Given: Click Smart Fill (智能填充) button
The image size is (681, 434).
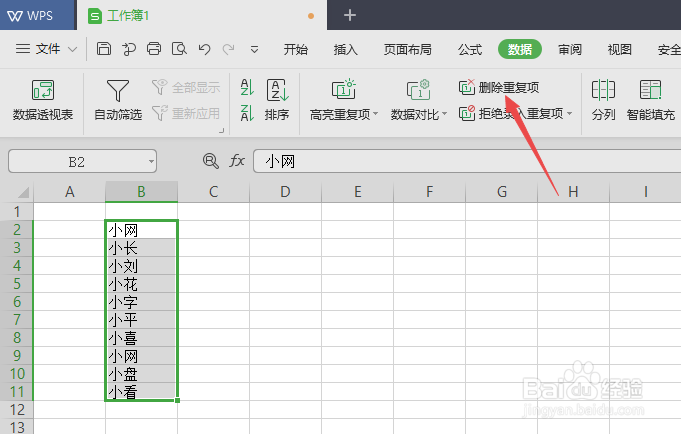Looking at the screenshot, I should [x=651, y=100].
